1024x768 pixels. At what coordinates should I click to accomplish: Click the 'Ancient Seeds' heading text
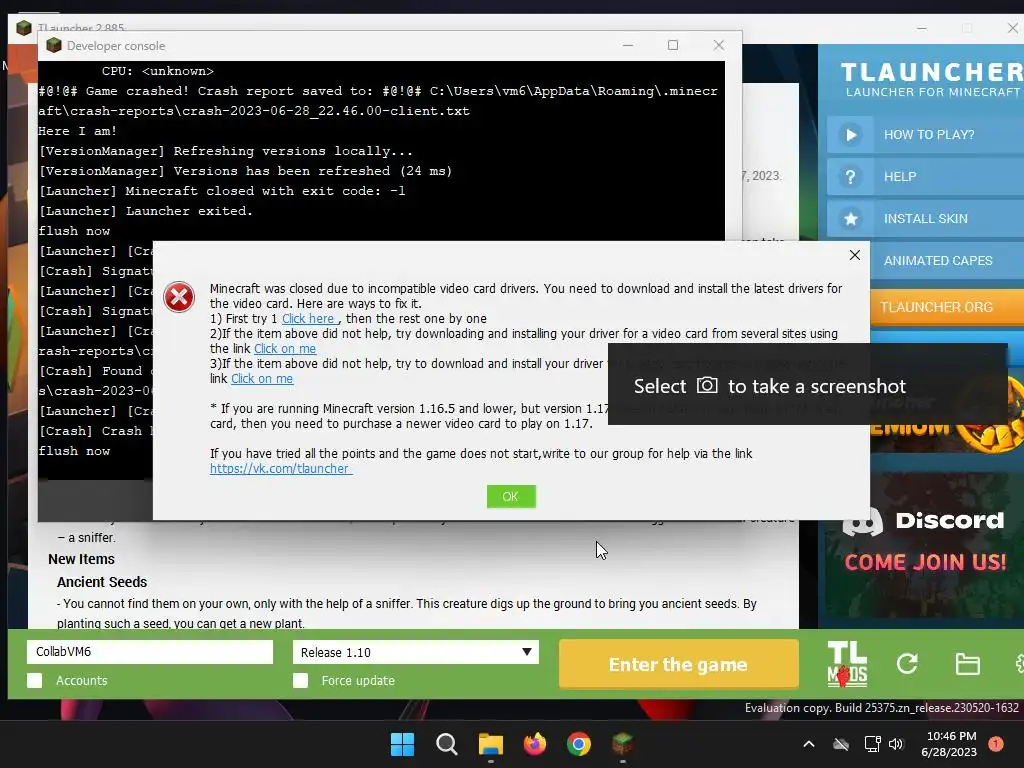(x=102, y=582)
